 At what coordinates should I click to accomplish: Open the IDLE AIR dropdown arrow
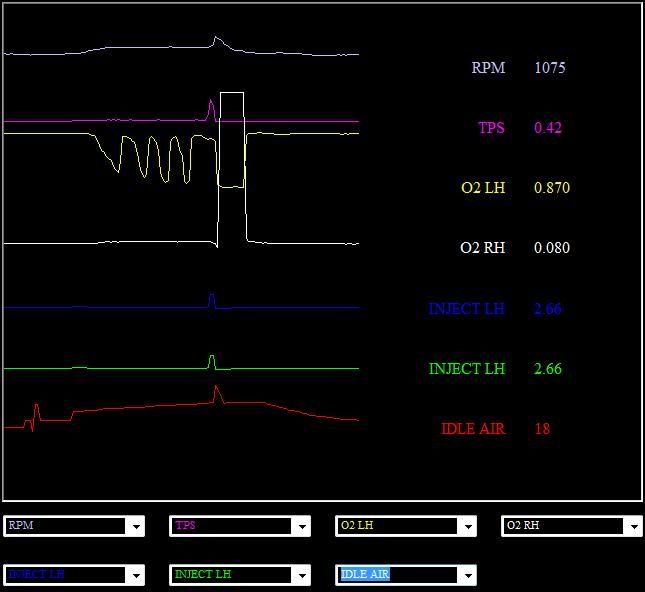tap(466, 575)
